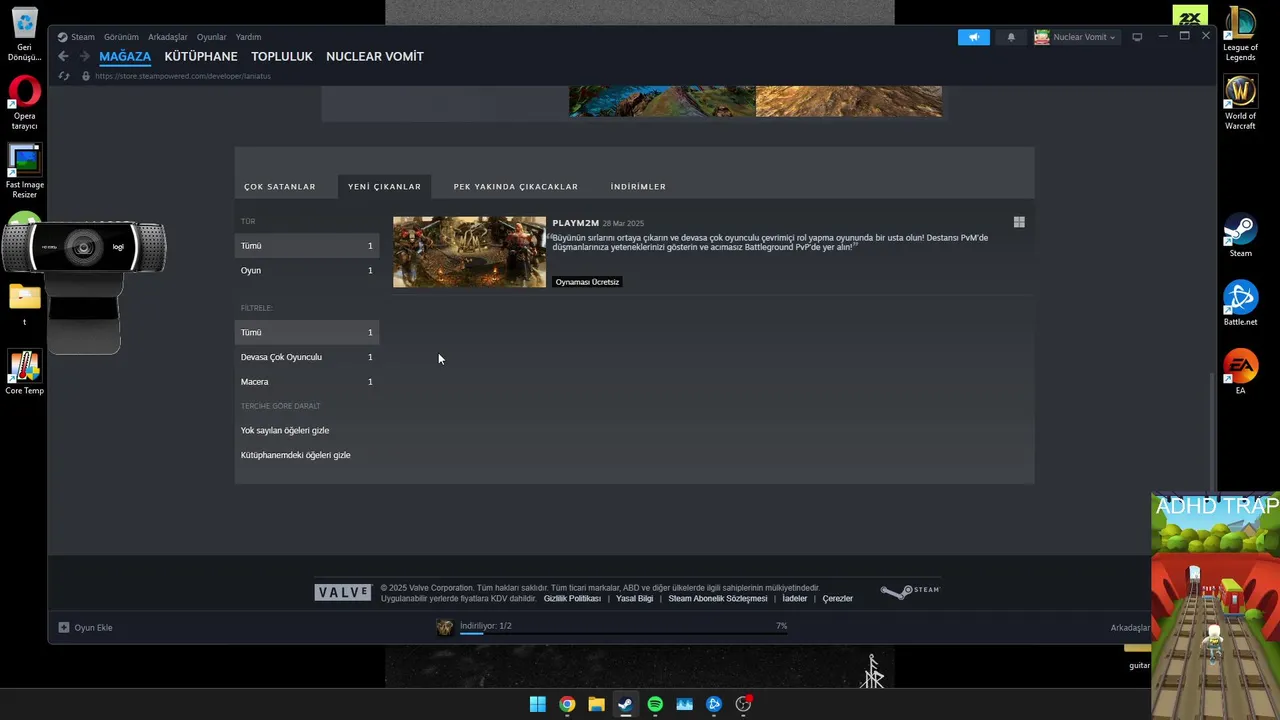The width and height of the screenshot is (1280, 720).
Task: Filter by Devasa Çok Oyunculu
Action: pos(306,357)
